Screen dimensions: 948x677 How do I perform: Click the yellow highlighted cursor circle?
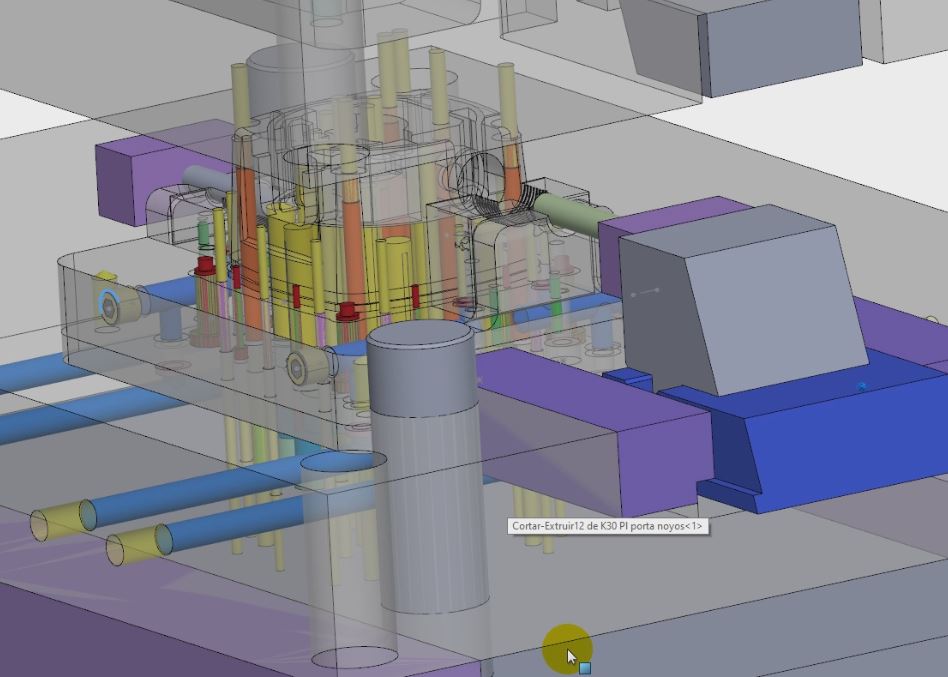pyautogui.click(x=567, y=650)
